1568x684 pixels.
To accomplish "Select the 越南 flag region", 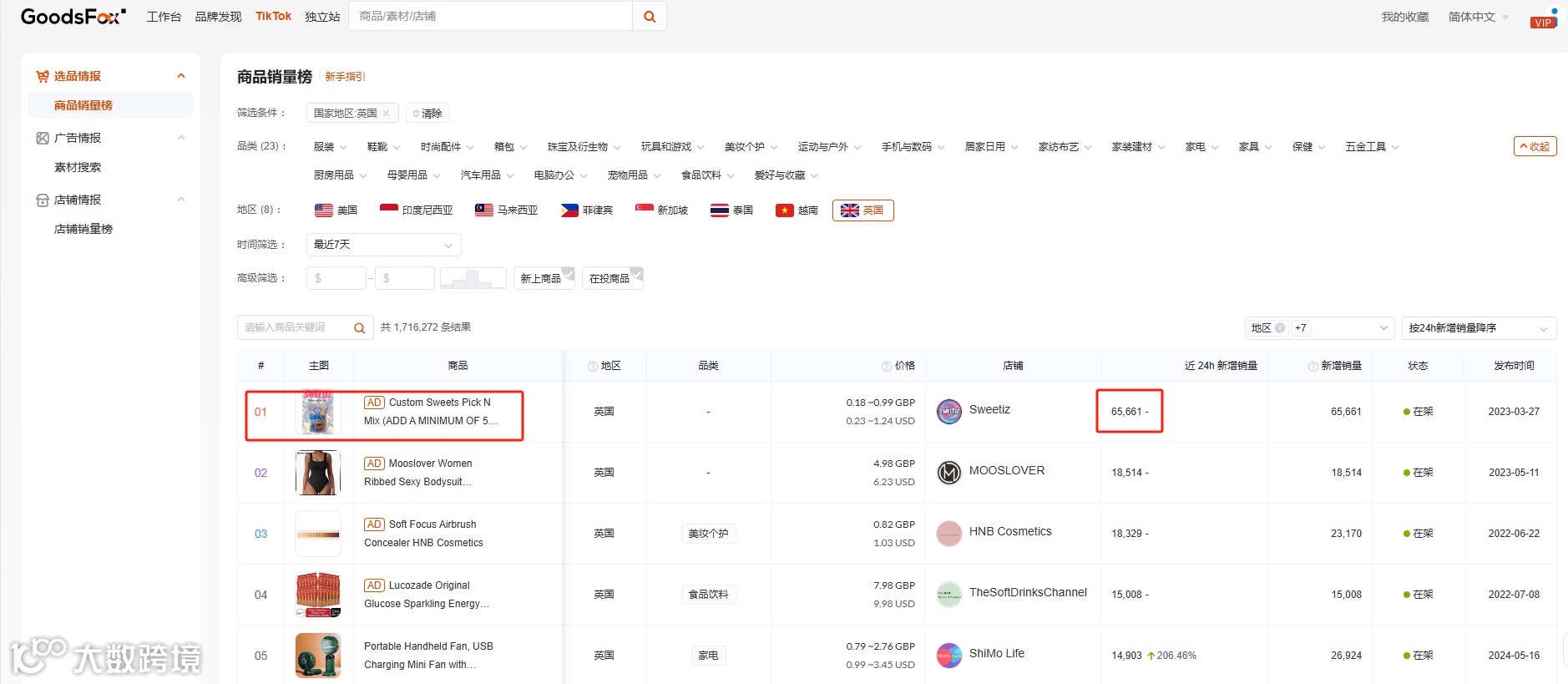I will point(797,210).
